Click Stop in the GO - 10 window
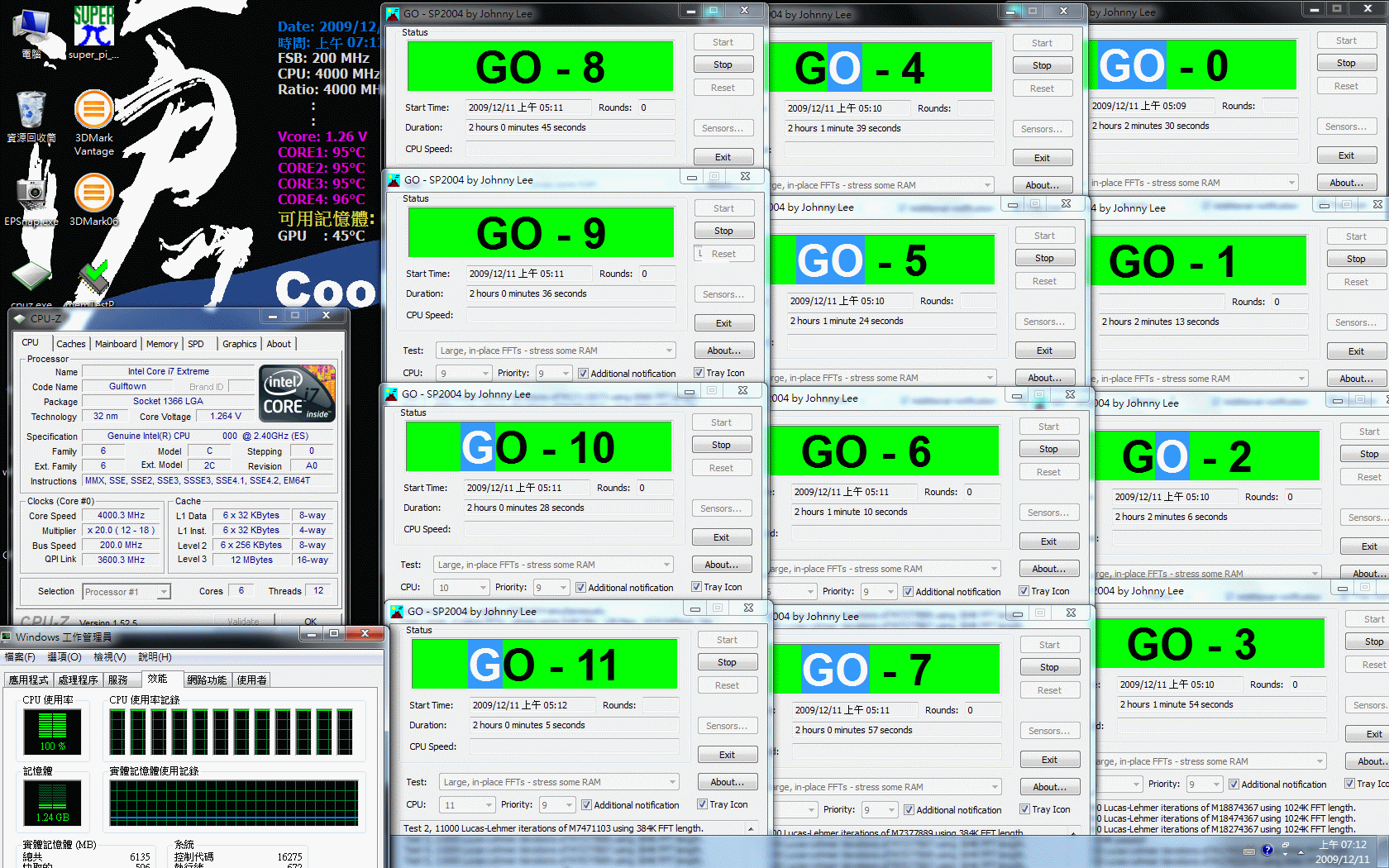 (721, 445)
